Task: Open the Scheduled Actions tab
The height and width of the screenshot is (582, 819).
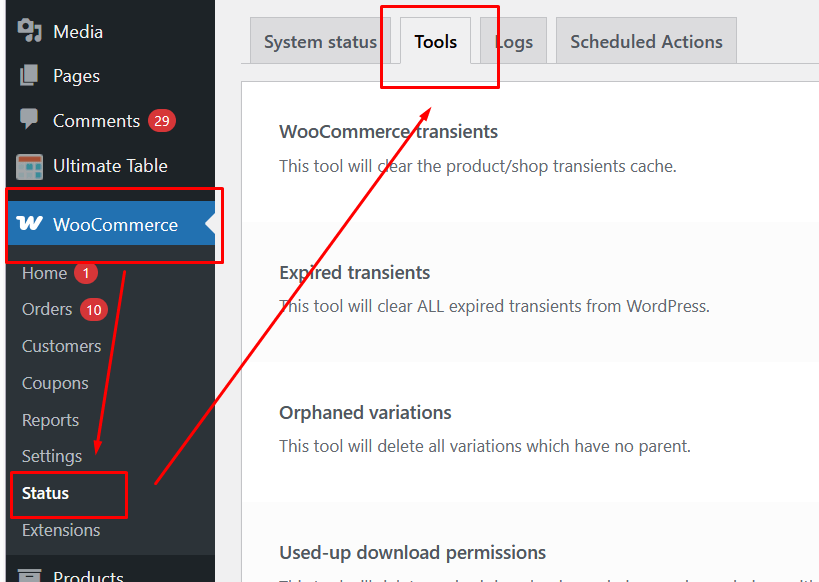Action: click(x=645, y=41)
